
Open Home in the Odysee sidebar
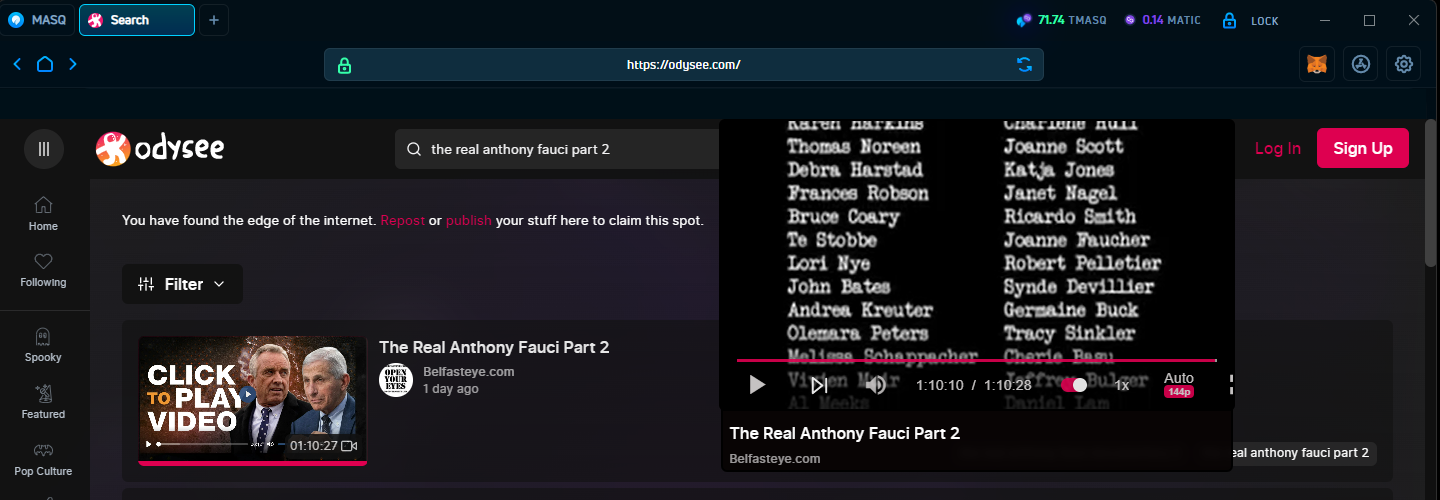click(43, 213)
